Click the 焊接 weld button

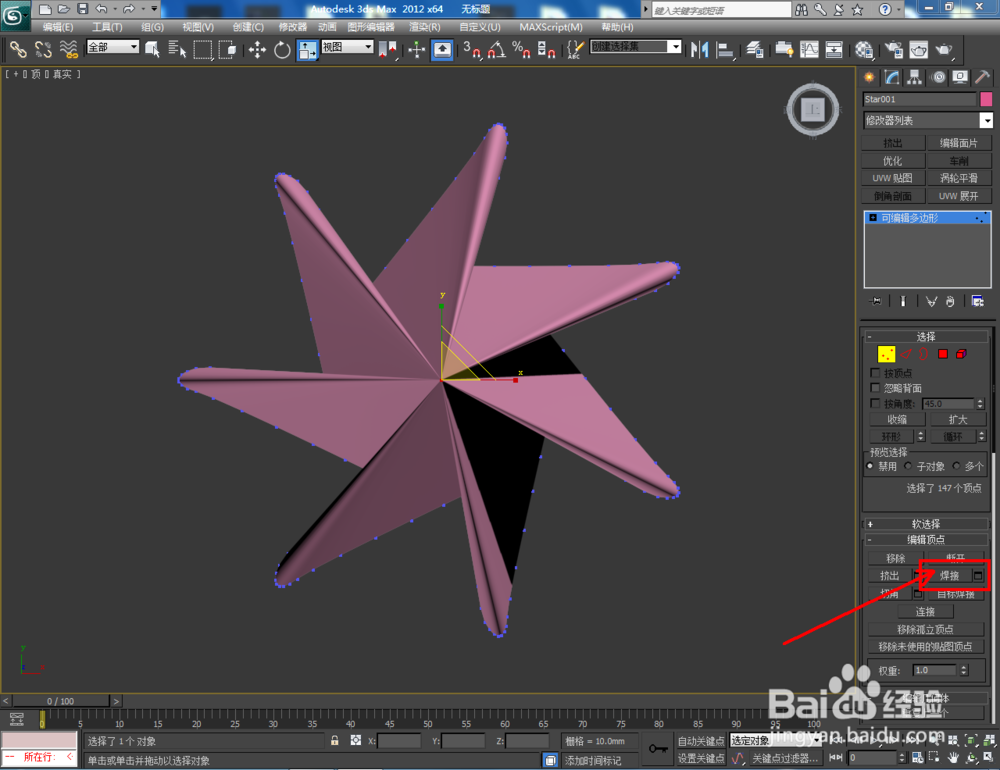click(949, 575)
